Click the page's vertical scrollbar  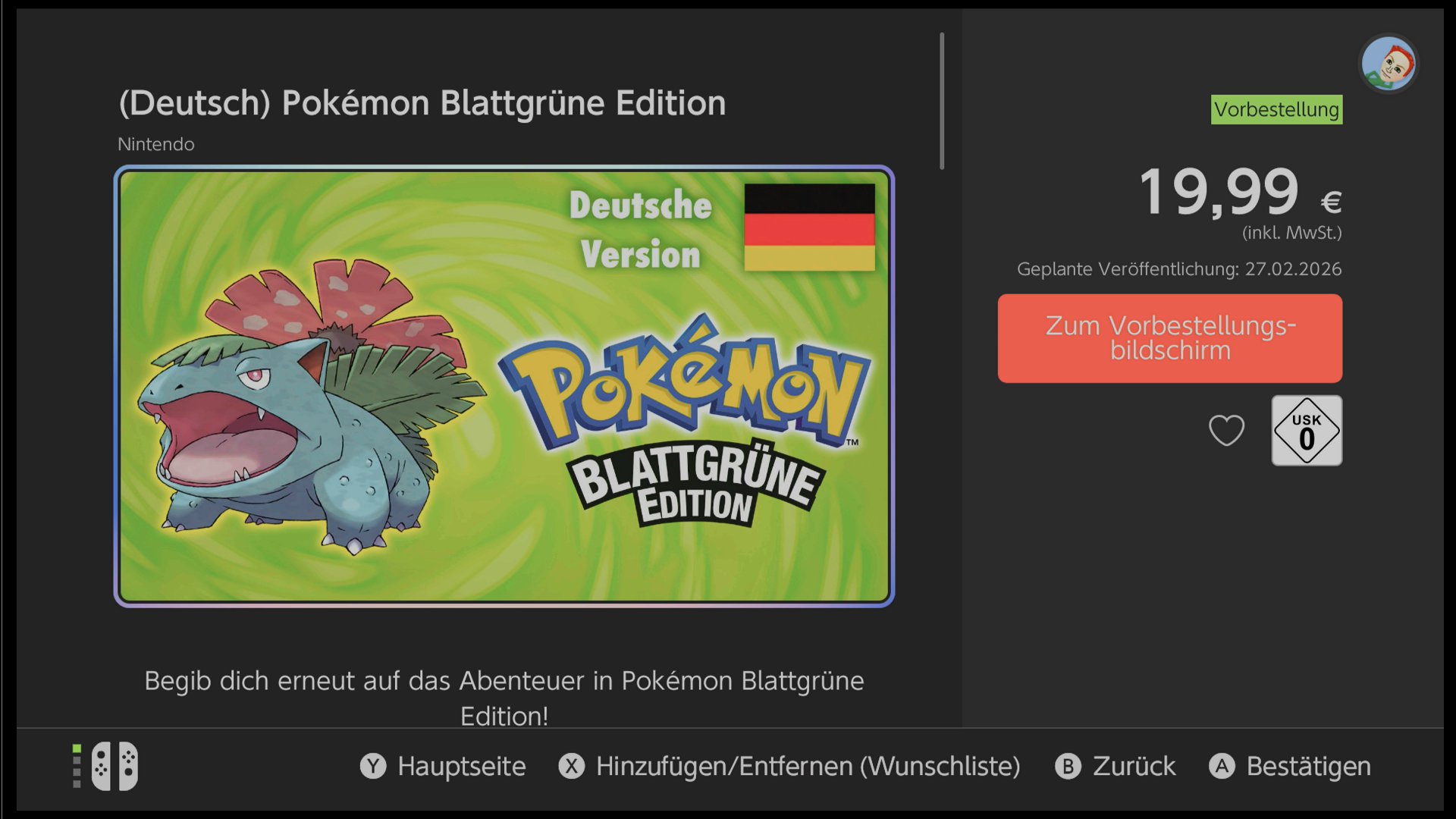[x=942, y=101]
